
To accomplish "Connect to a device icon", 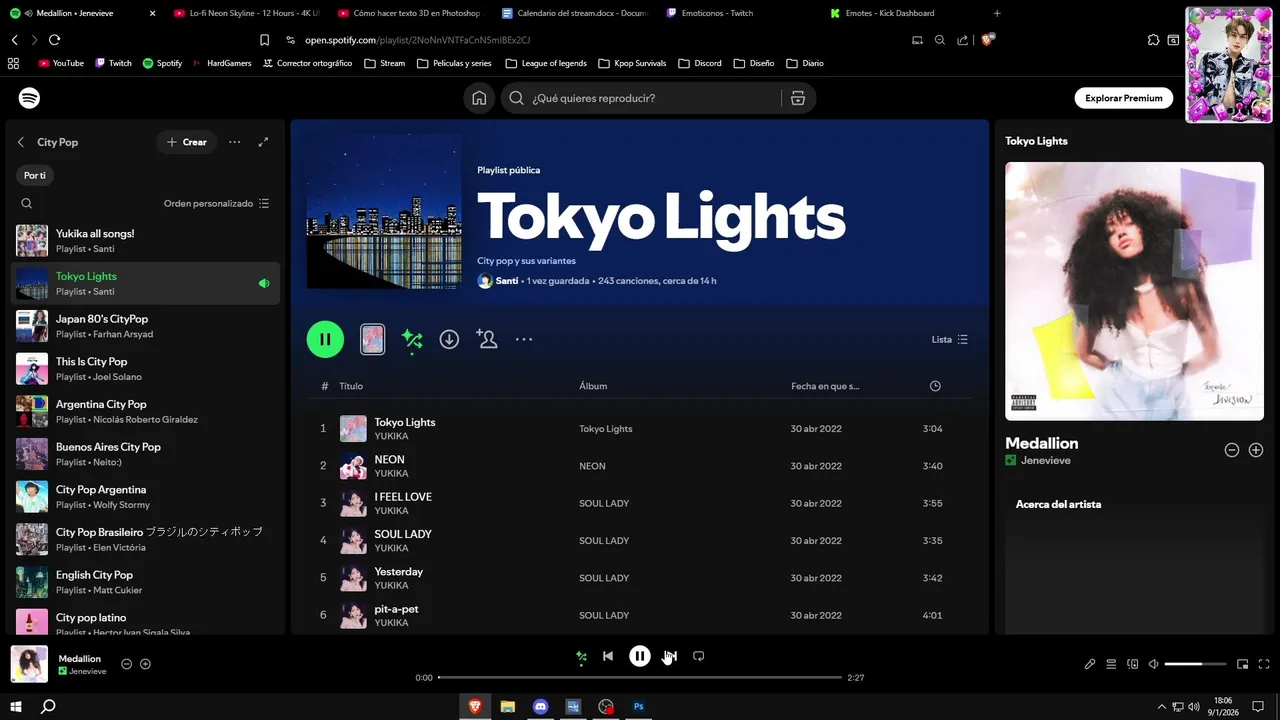I will tap(1133, 664).
